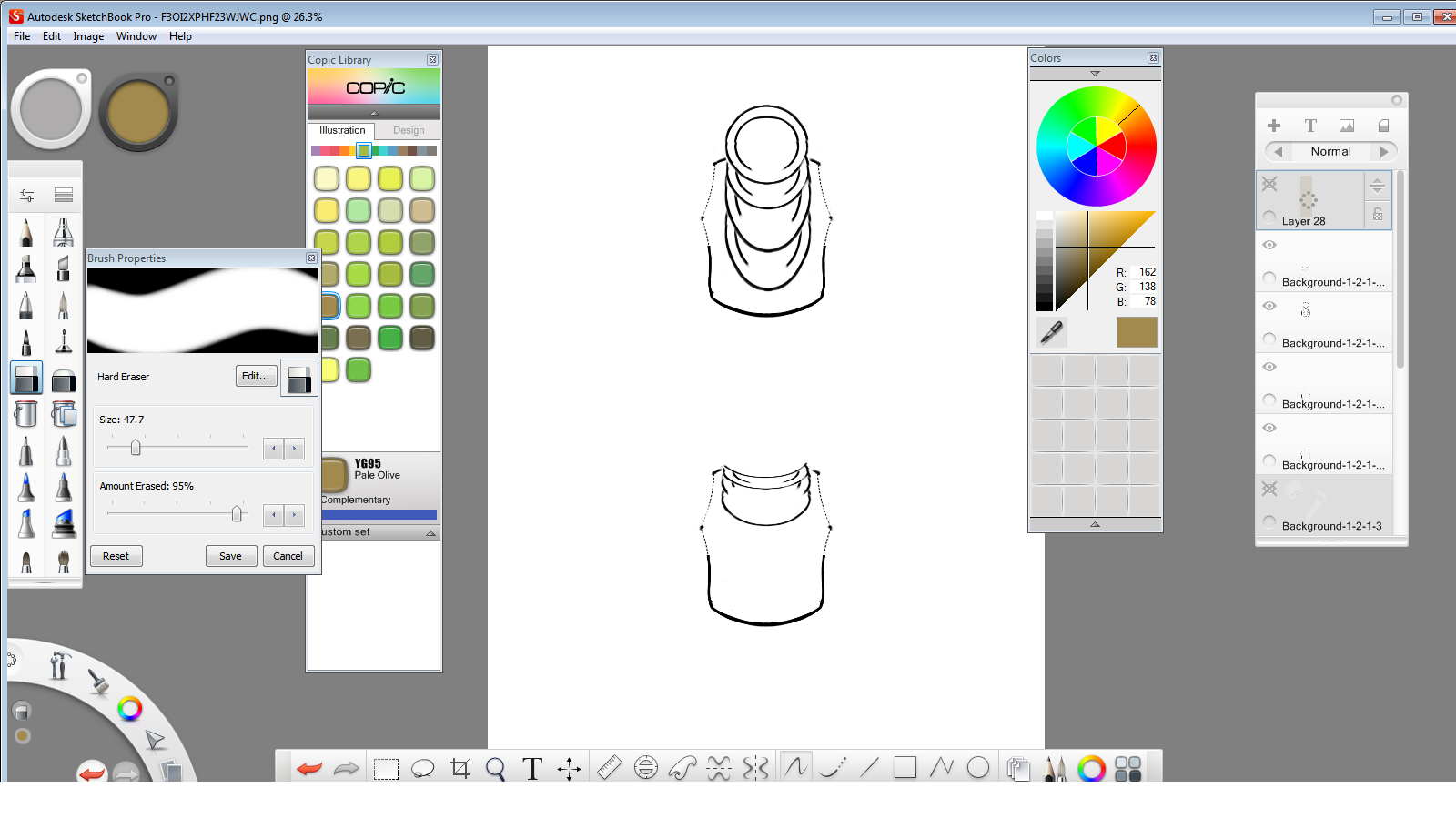
Task: Select the Text tool in bottom toolbar
Action: pyautogui.click(x=532, y=769)
